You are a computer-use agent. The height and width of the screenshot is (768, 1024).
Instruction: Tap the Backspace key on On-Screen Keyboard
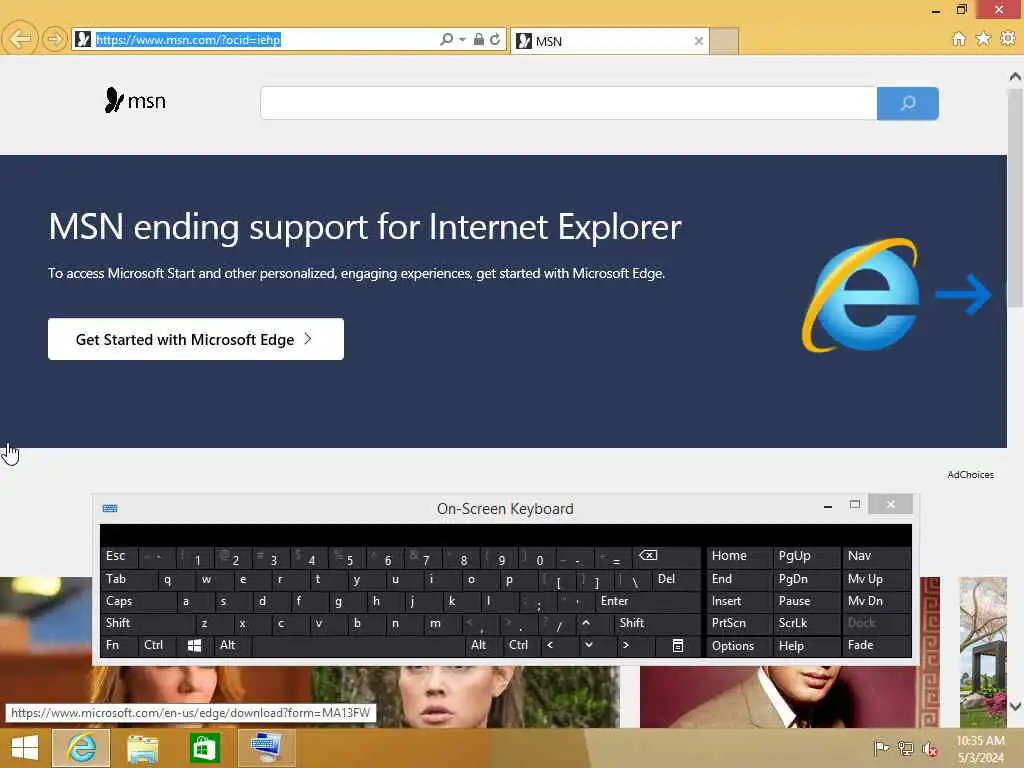[x=666, y=556]
